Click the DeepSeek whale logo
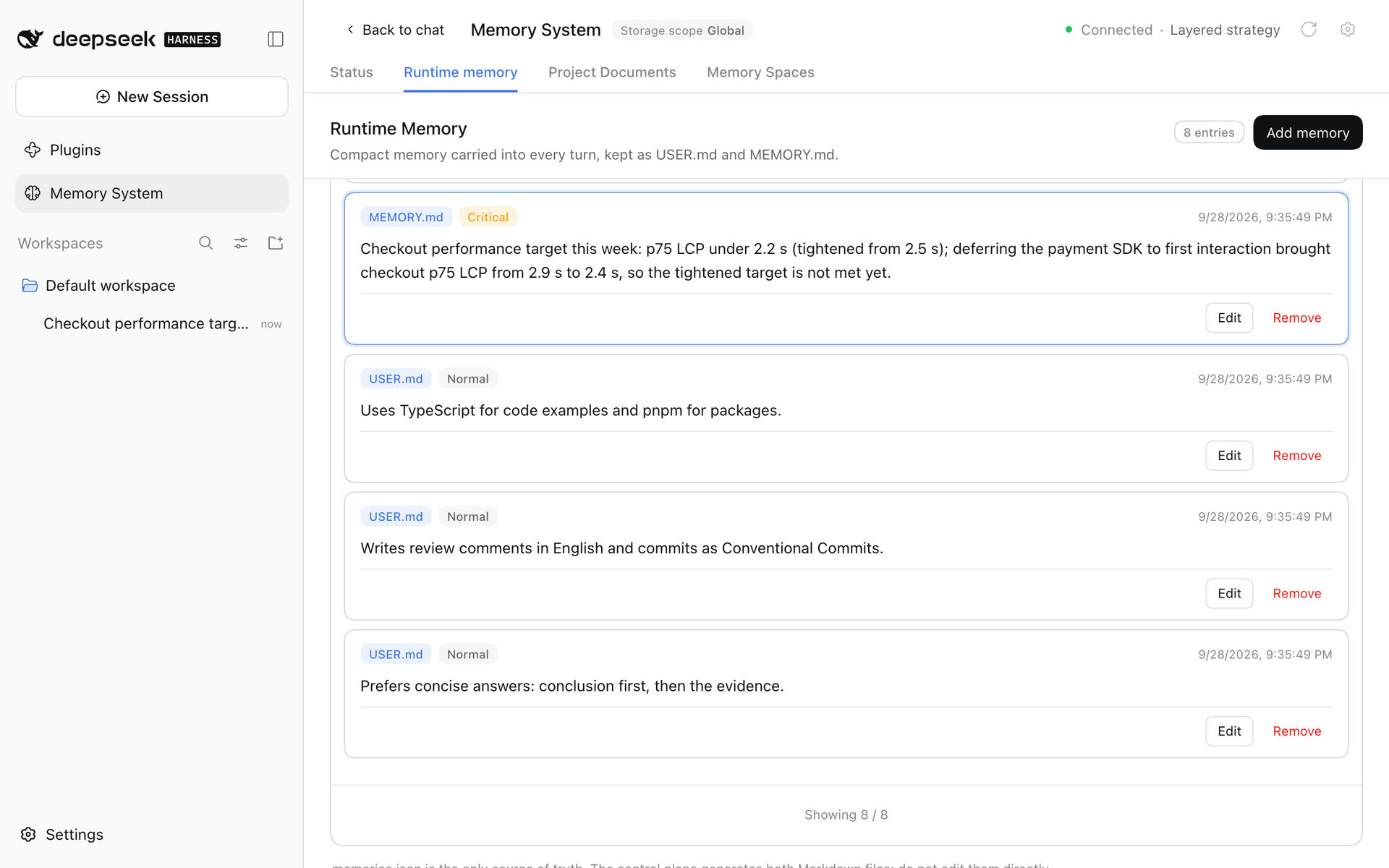The image size is (1389, 868). [30, 39]
